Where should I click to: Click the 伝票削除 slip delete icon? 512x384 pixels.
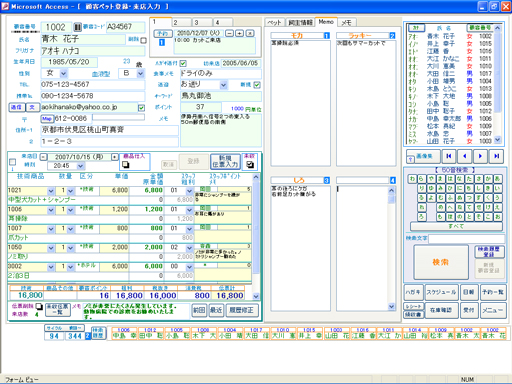coord(39,306)
